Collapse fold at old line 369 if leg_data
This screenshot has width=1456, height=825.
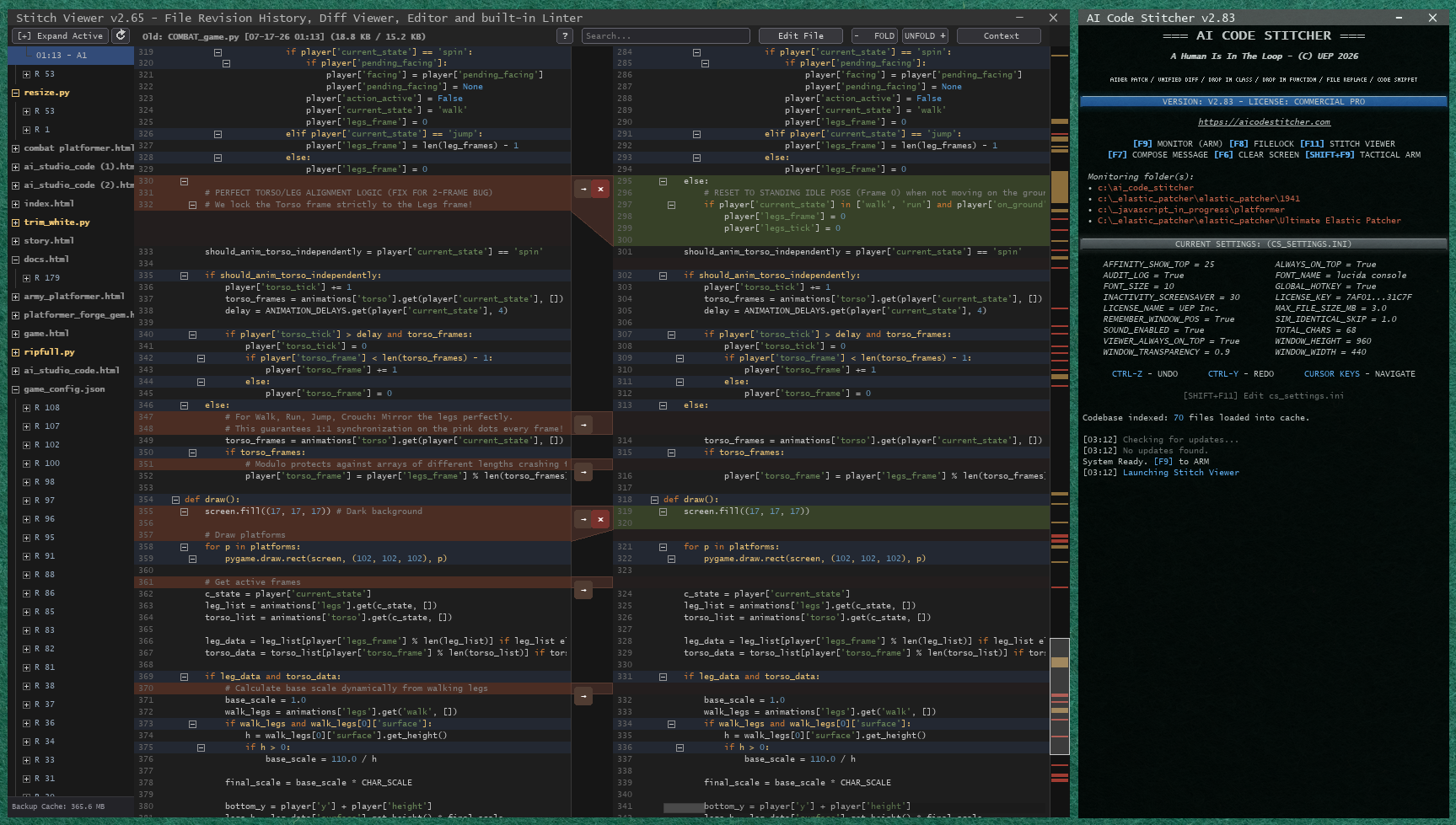coord(184,677)
